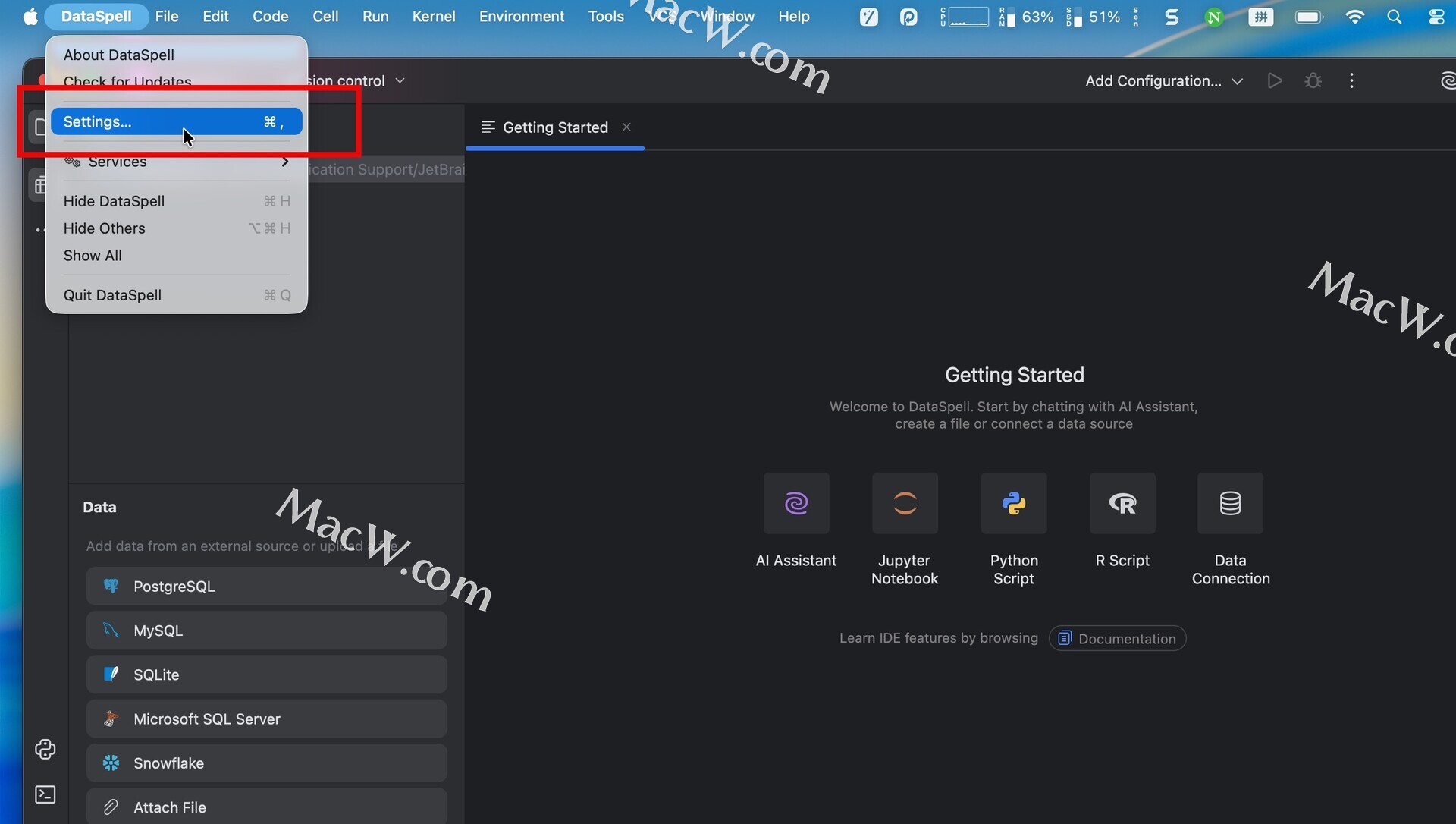Screen dimensions: 1456x824
Task: Open the three-dots more actions menu
Action: (x=1351, y=80)
